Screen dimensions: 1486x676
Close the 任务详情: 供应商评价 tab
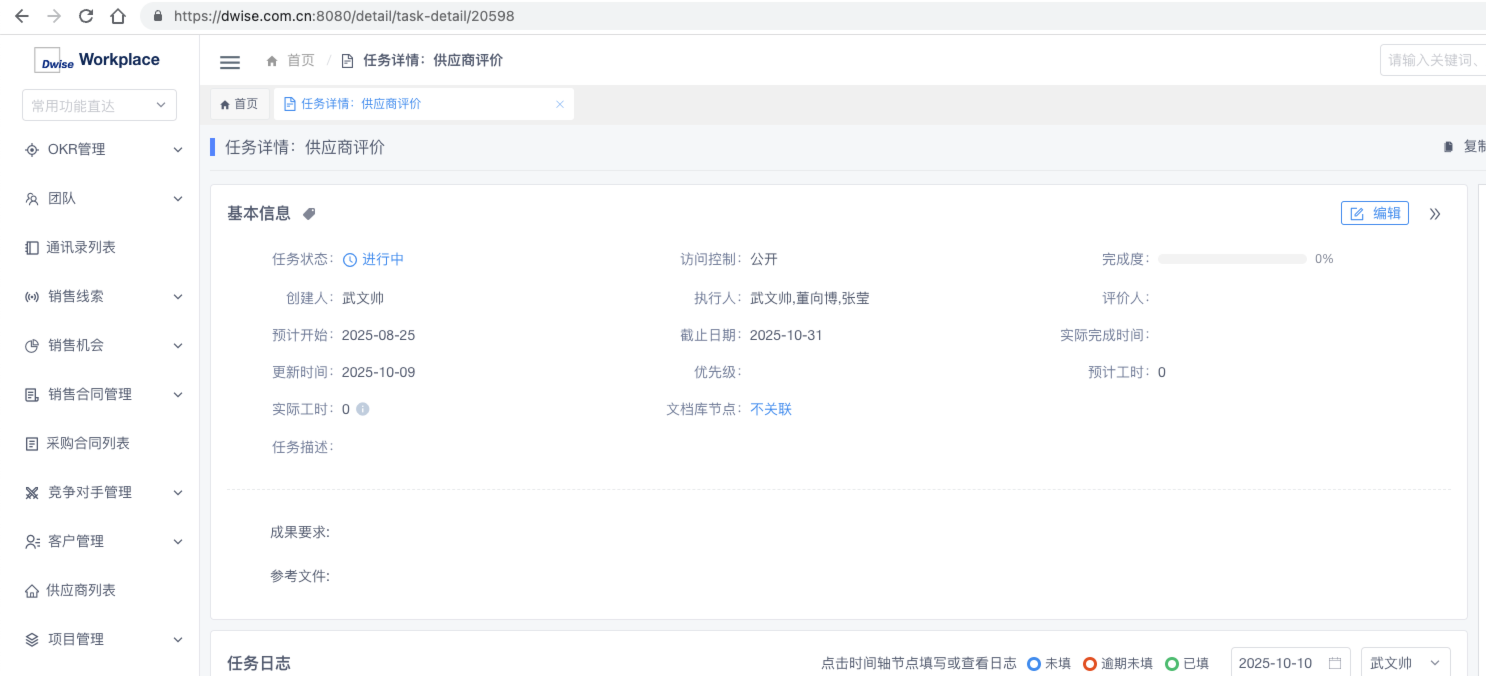(560, 104)
